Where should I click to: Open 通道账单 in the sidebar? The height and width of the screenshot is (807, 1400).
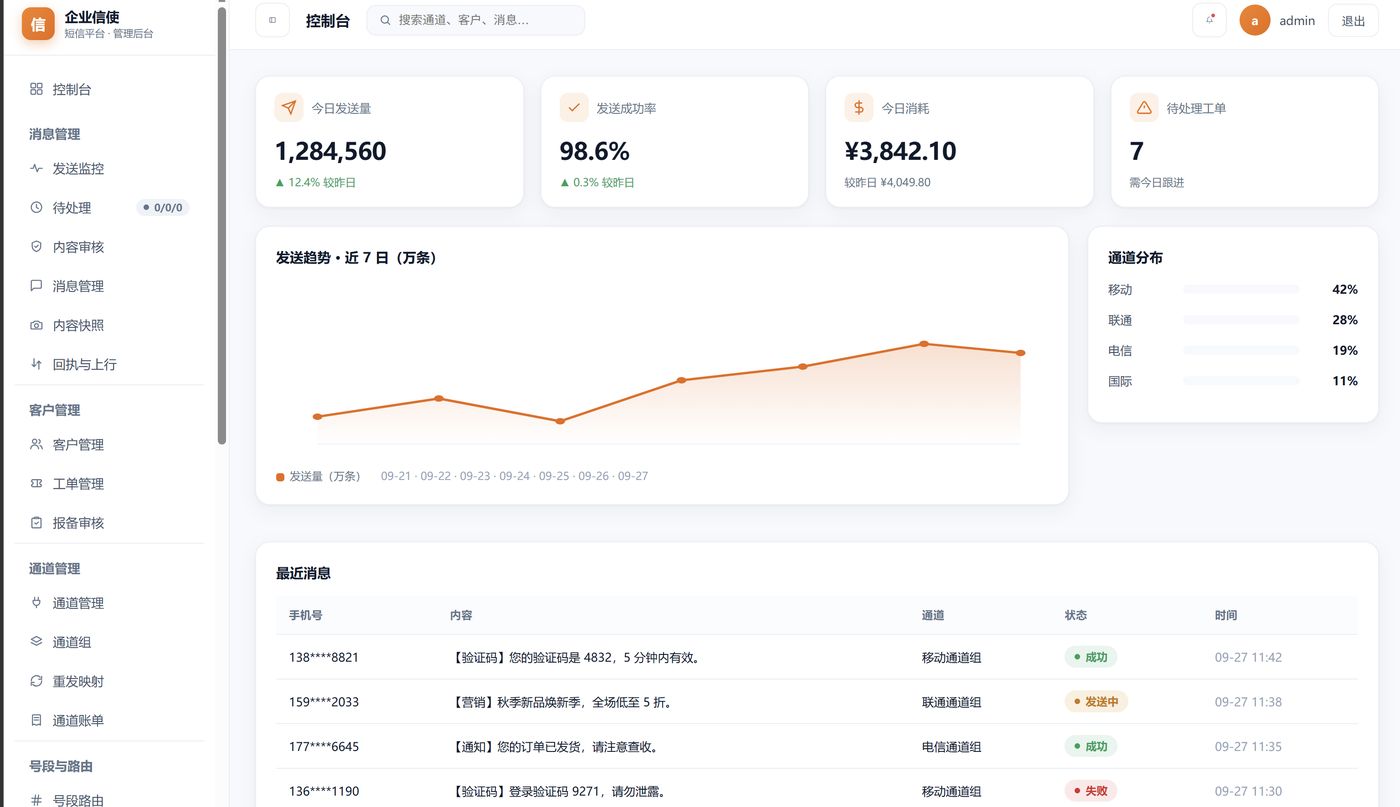pyautogui.click(x=108, y=720)
